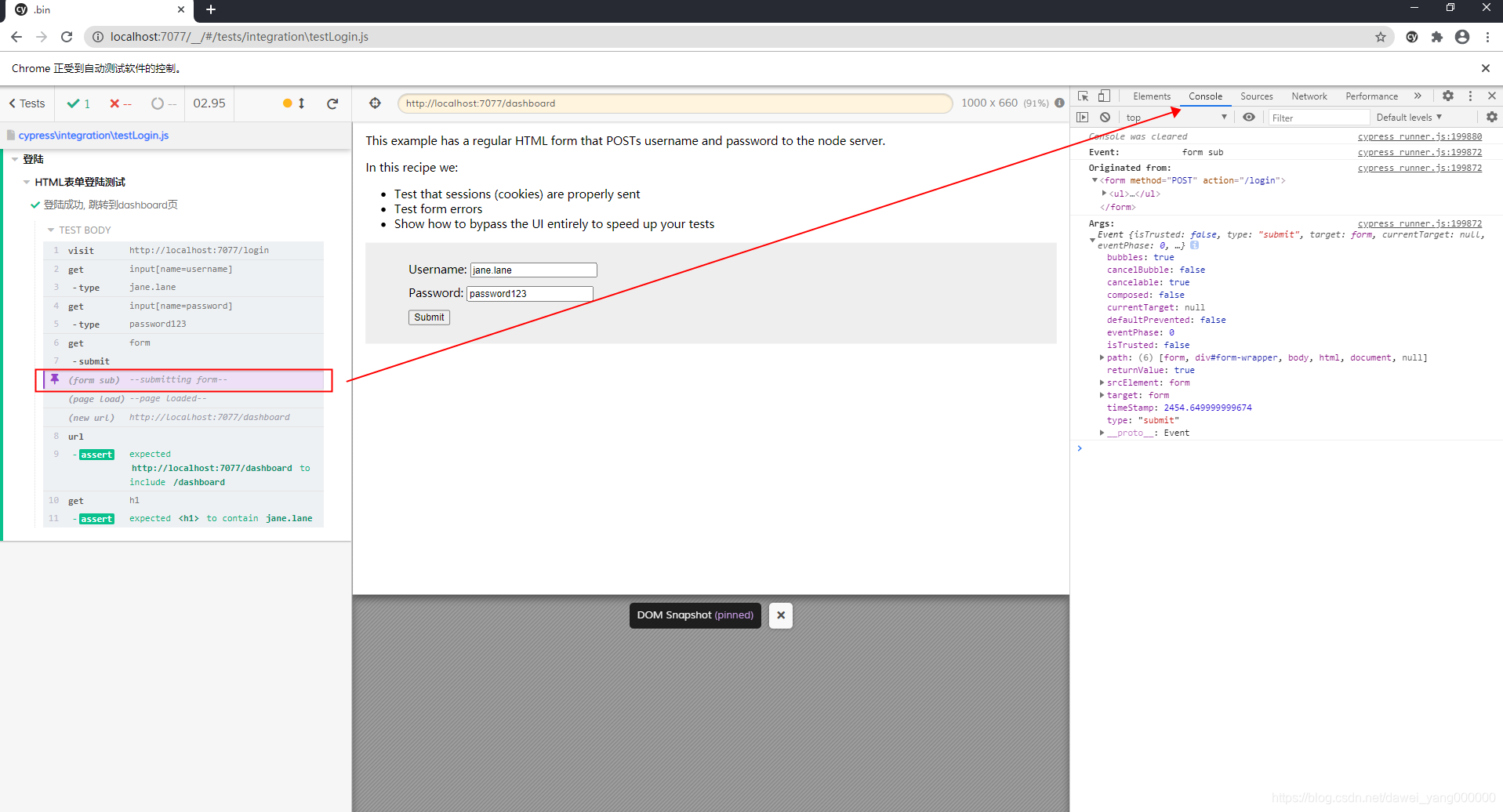Collapse the form element in console
The width and height of the screenshot is (1503, 812).
(1095, 181)
